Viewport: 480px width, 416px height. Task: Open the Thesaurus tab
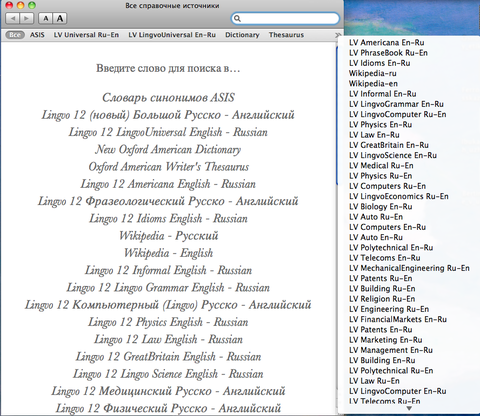286,35
